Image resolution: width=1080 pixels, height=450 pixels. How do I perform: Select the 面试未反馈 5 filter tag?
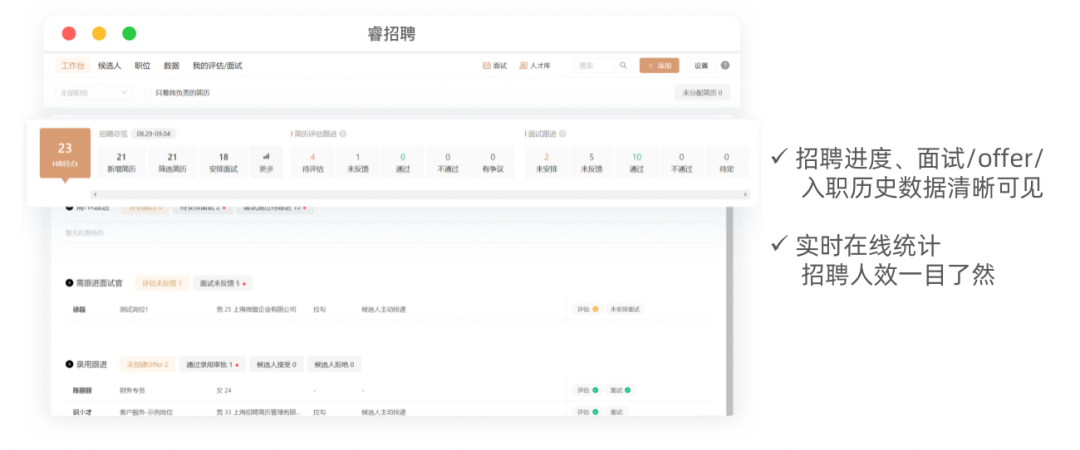coord(219,284)
